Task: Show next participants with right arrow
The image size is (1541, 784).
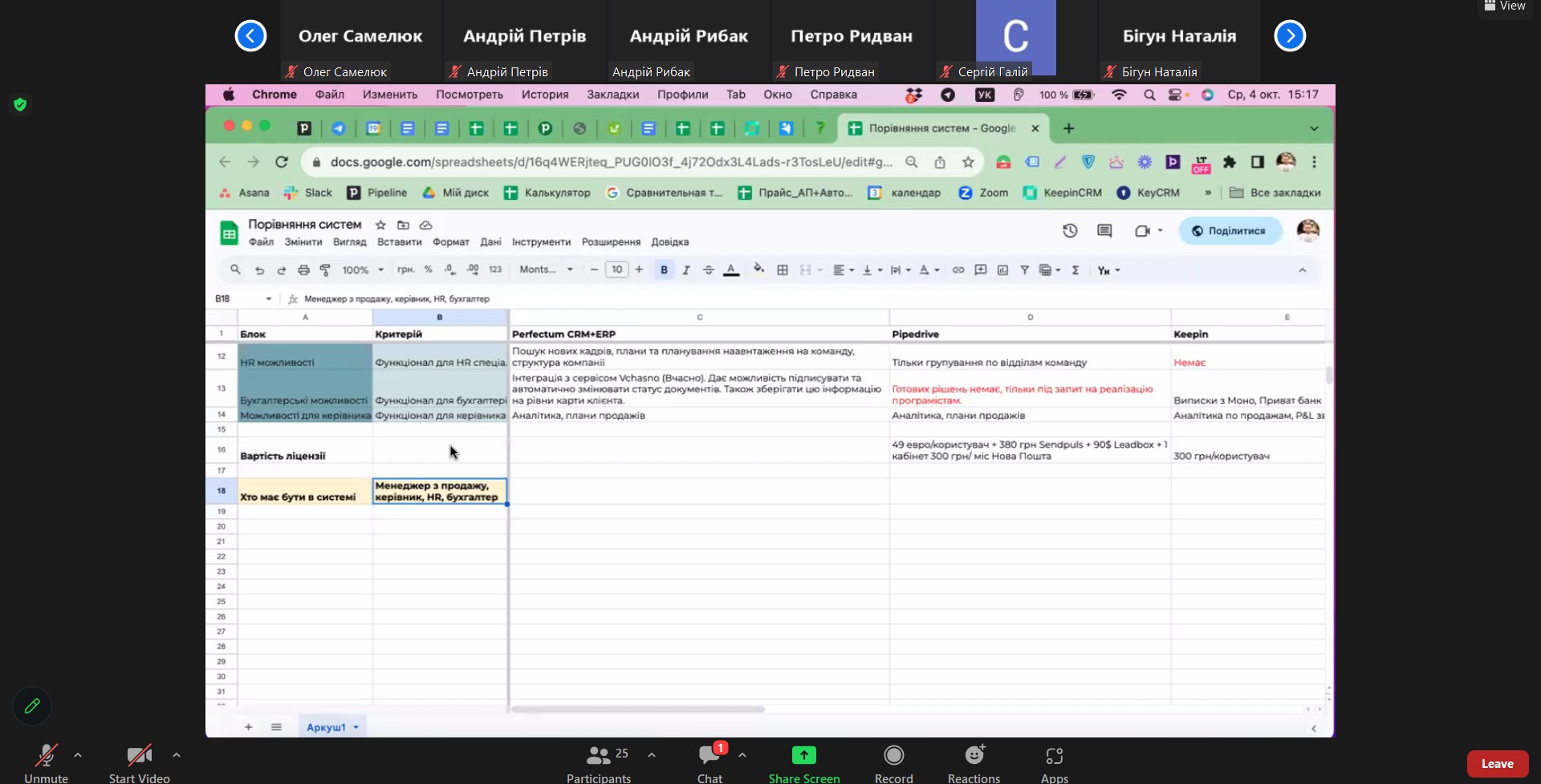Action: 1290,36
